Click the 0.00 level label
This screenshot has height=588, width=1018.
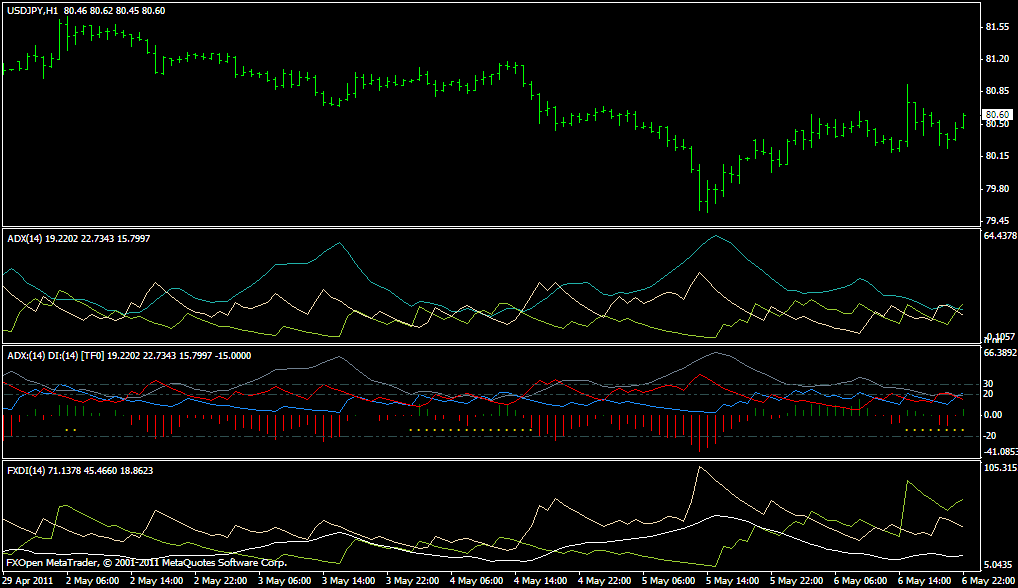coord(993,415)
